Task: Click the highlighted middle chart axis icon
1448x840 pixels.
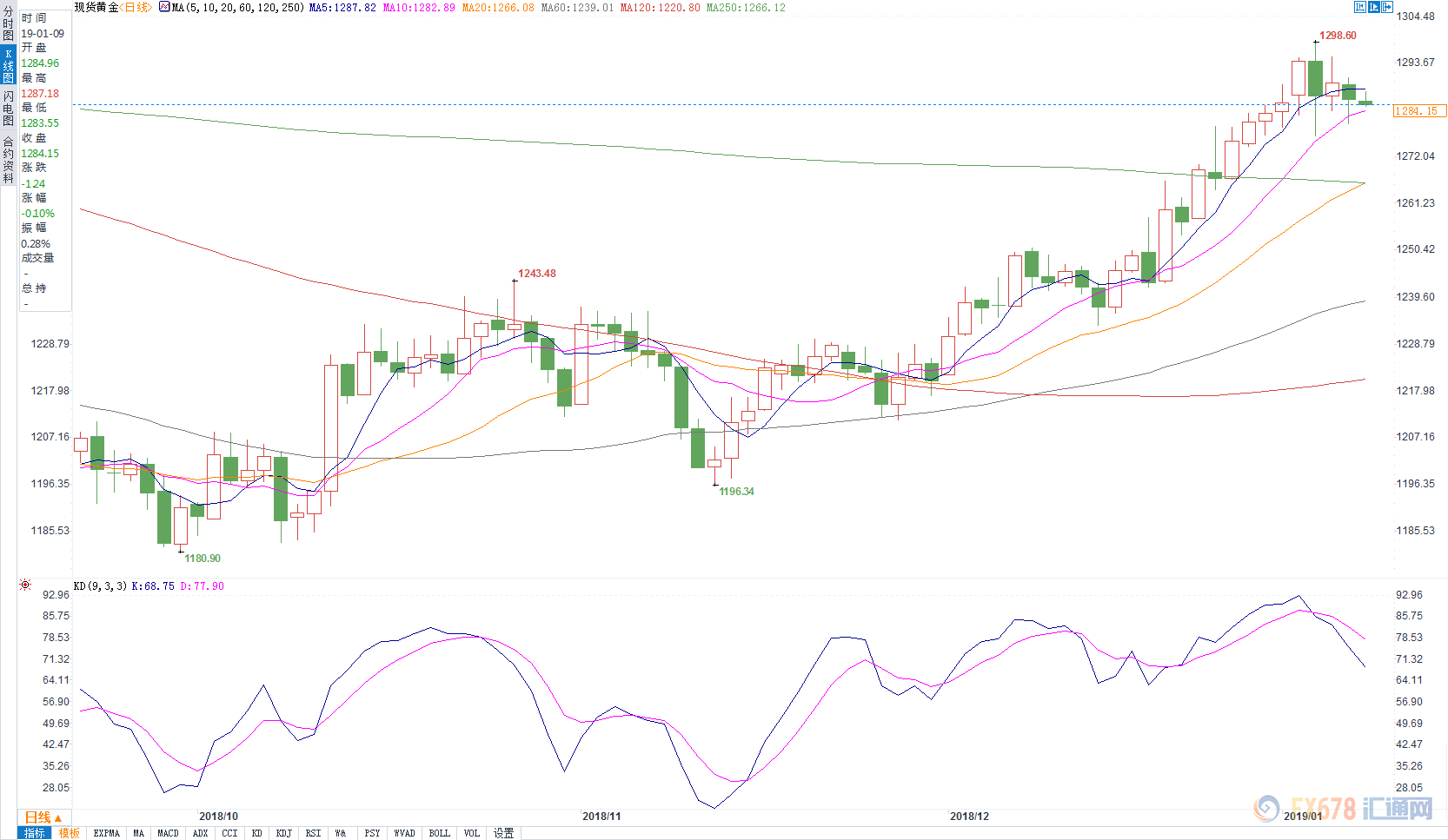Action: point(1374,7)
